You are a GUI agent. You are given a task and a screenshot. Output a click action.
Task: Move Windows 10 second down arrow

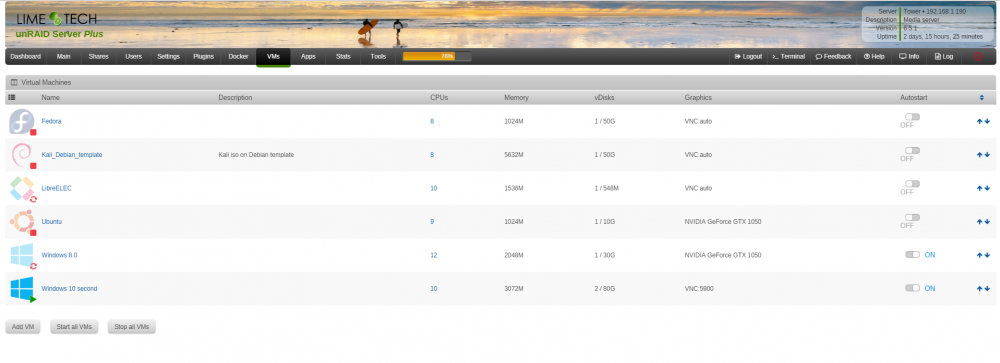pyautogui.click(x=987, y=288)
